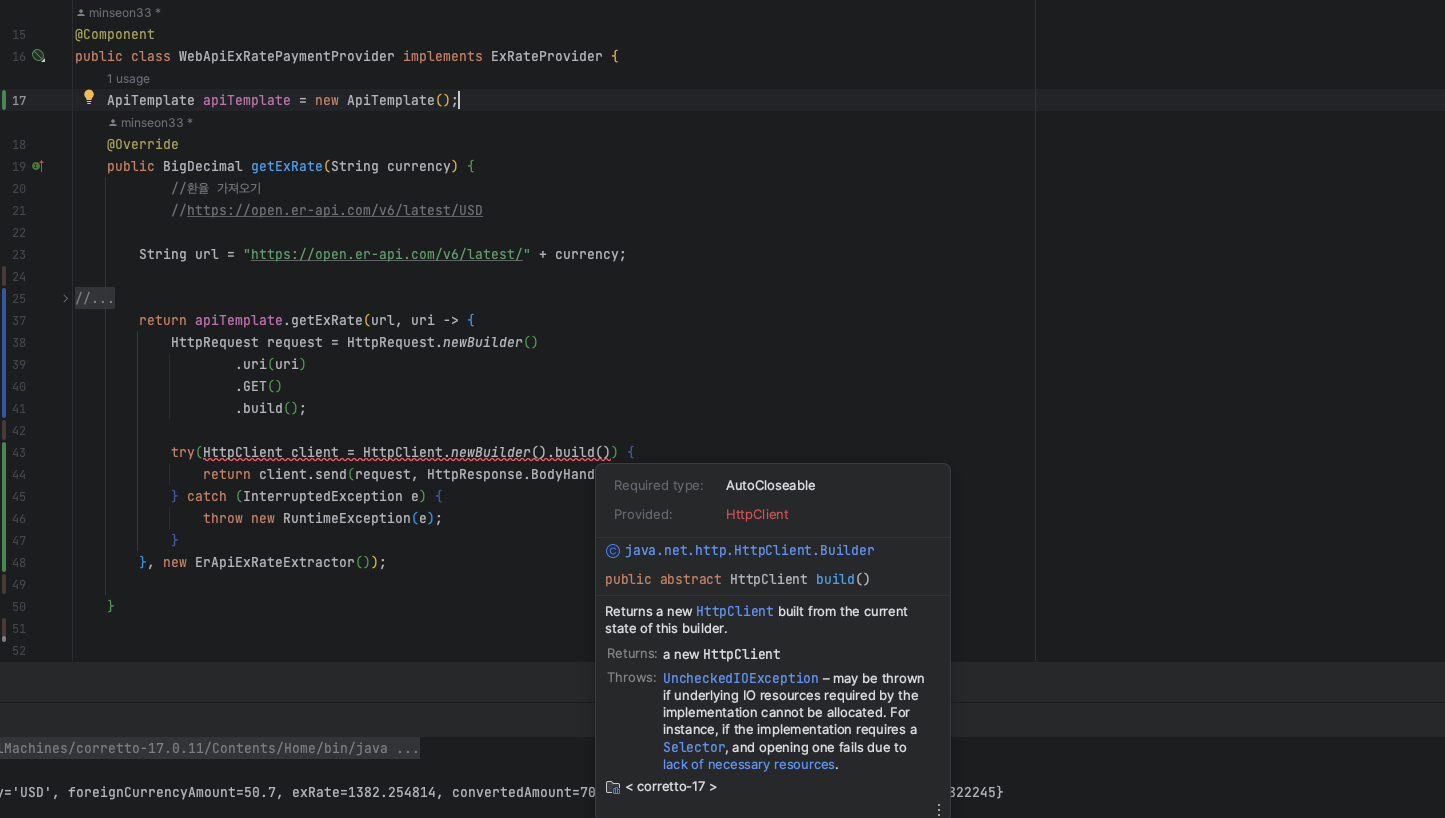Click the 'apiTemplate' field name on line 17
This screenshot has width=1445, height=818.
coord(247,101)
